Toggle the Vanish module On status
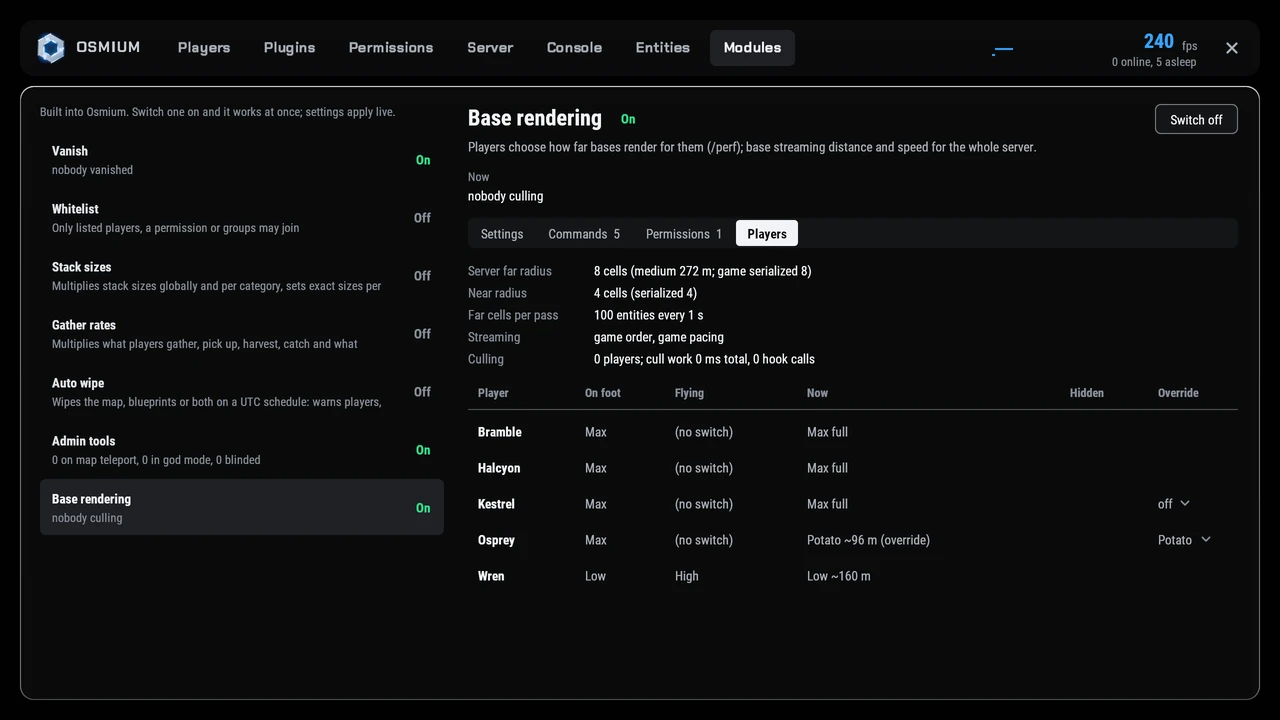Image resolution: width=1280 pixels, height=720 pixels. tap(423, 160)
